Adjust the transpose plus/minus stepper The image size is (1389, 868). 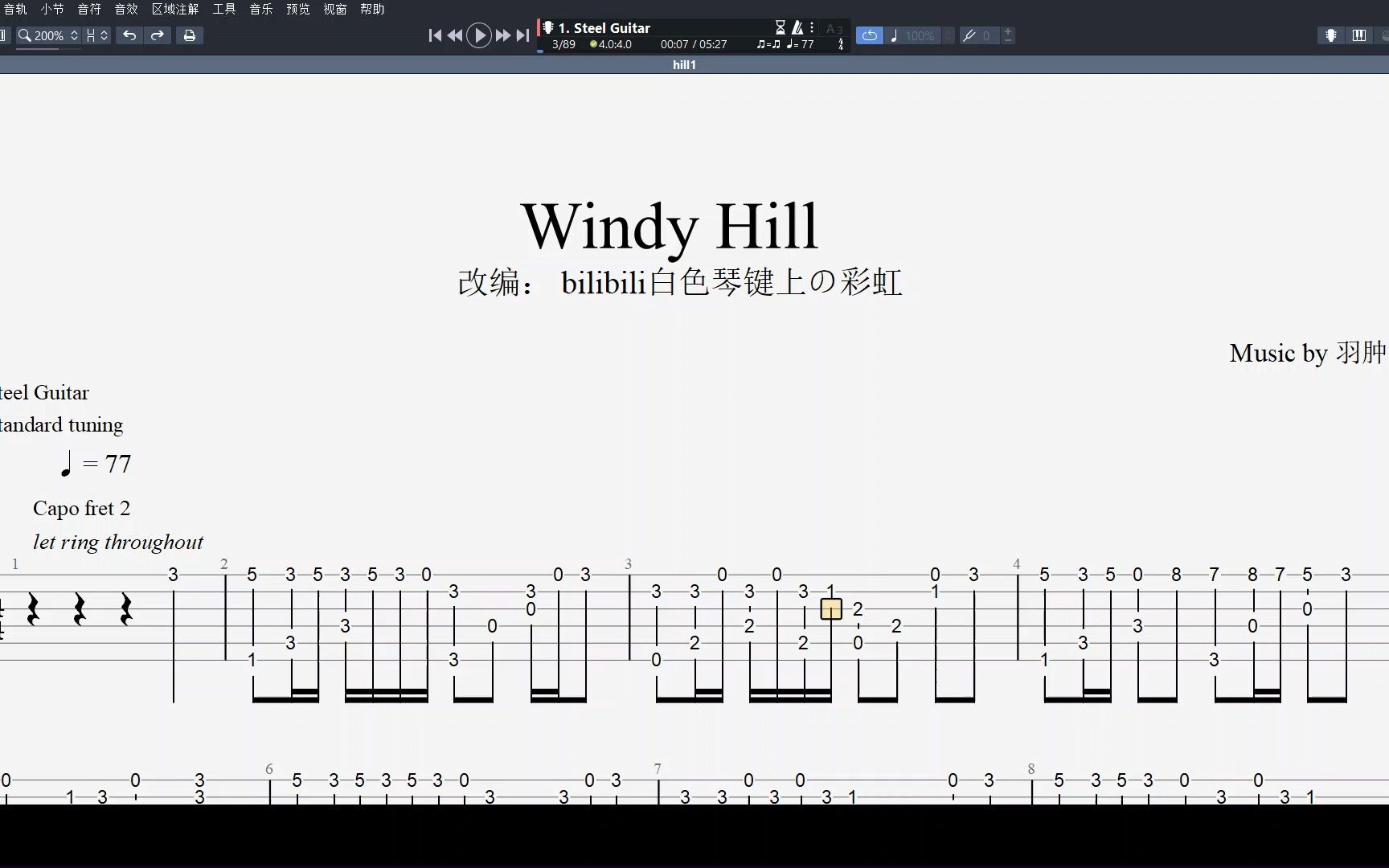coord(1008,35)
